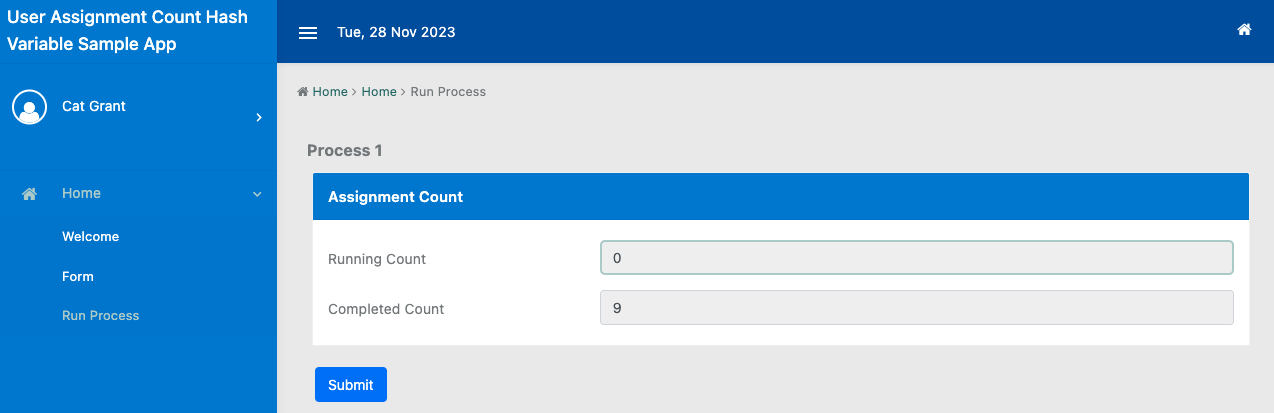Screen dimensions: 1274x413
Task: Focus the Running Count field
Action: (916, 258)
